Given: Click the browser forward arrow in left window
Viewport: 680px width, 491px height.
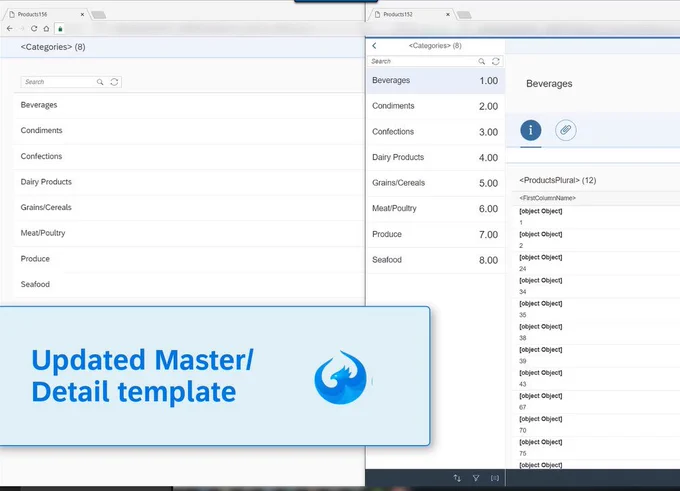Looking at the screenshot, I should pyautogui.click(x=22, y=29).
